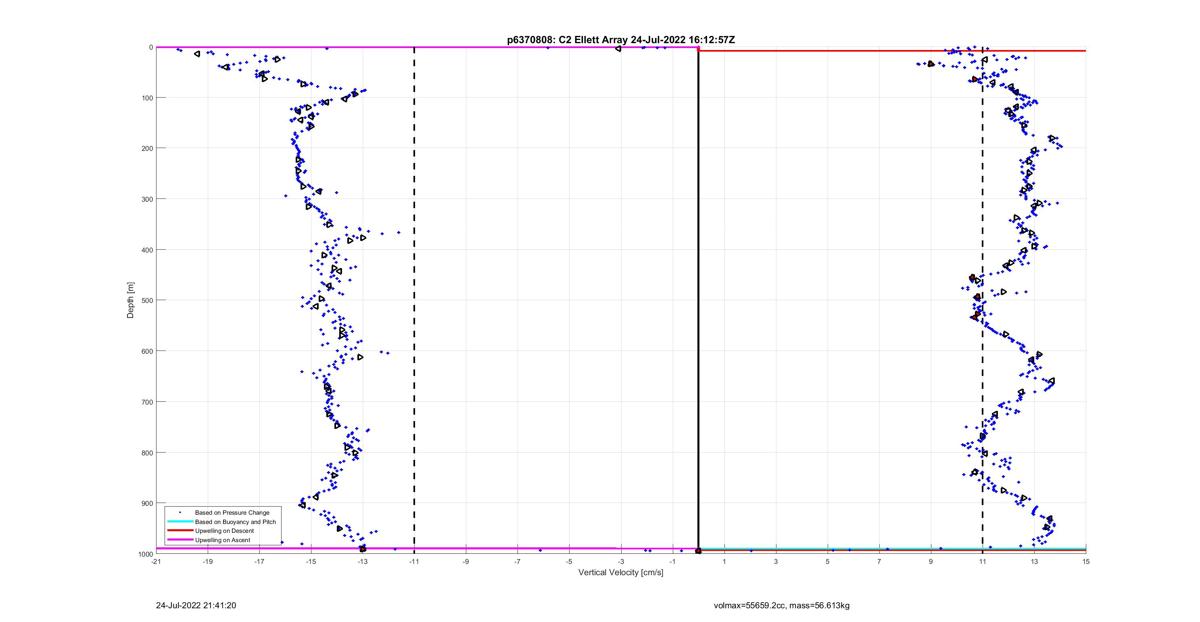This screenshot has height=622, width=1200.
Task: Click depth tick label '100'
Action: pos(146,98)
